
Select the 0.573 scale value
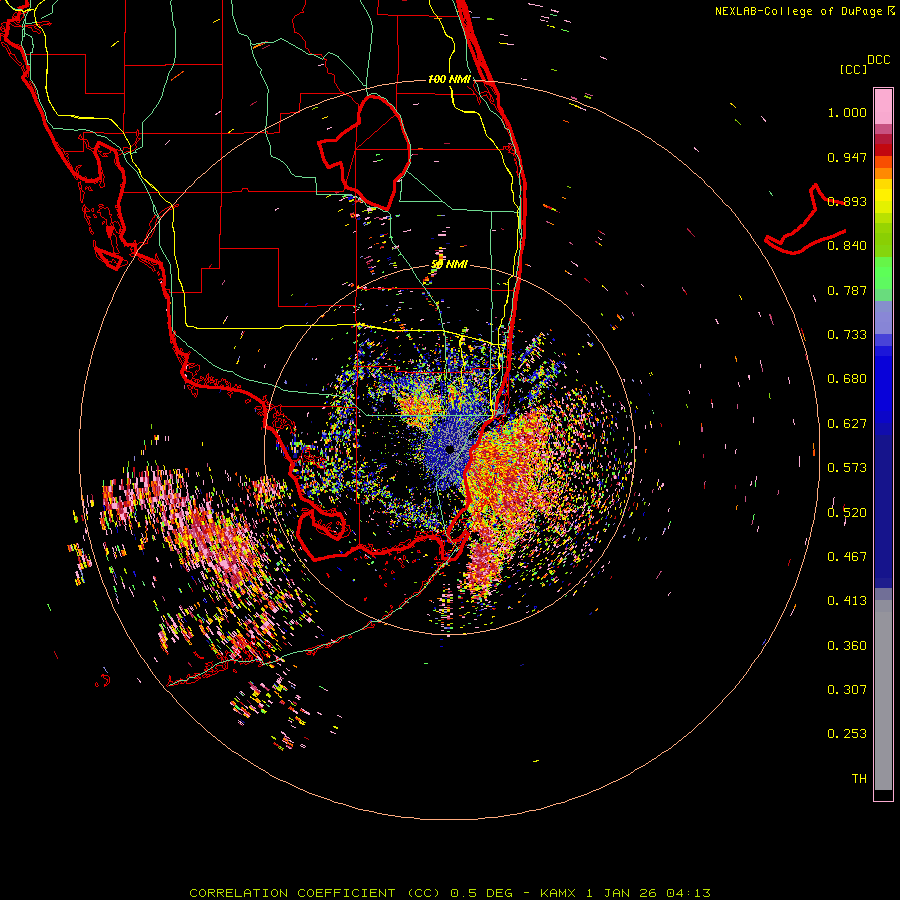tap(847, 468)
